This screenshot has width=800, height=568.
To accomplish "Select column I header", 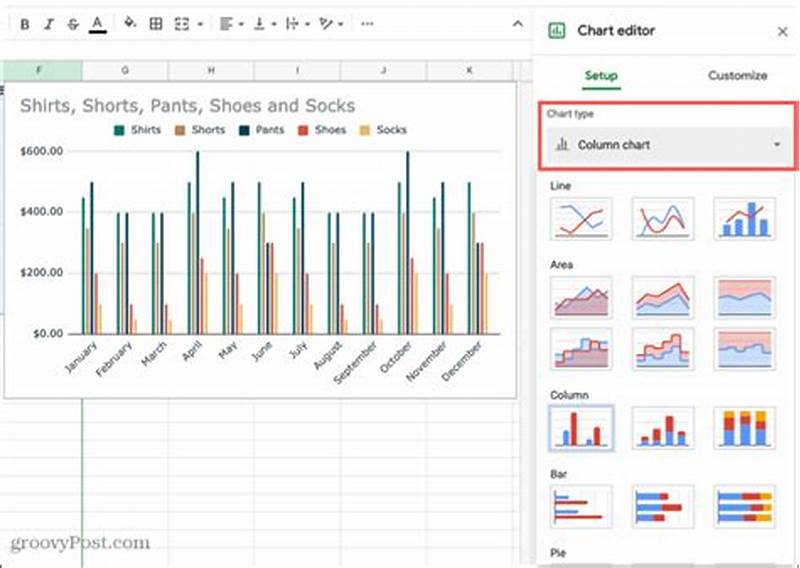I will 297,71.
